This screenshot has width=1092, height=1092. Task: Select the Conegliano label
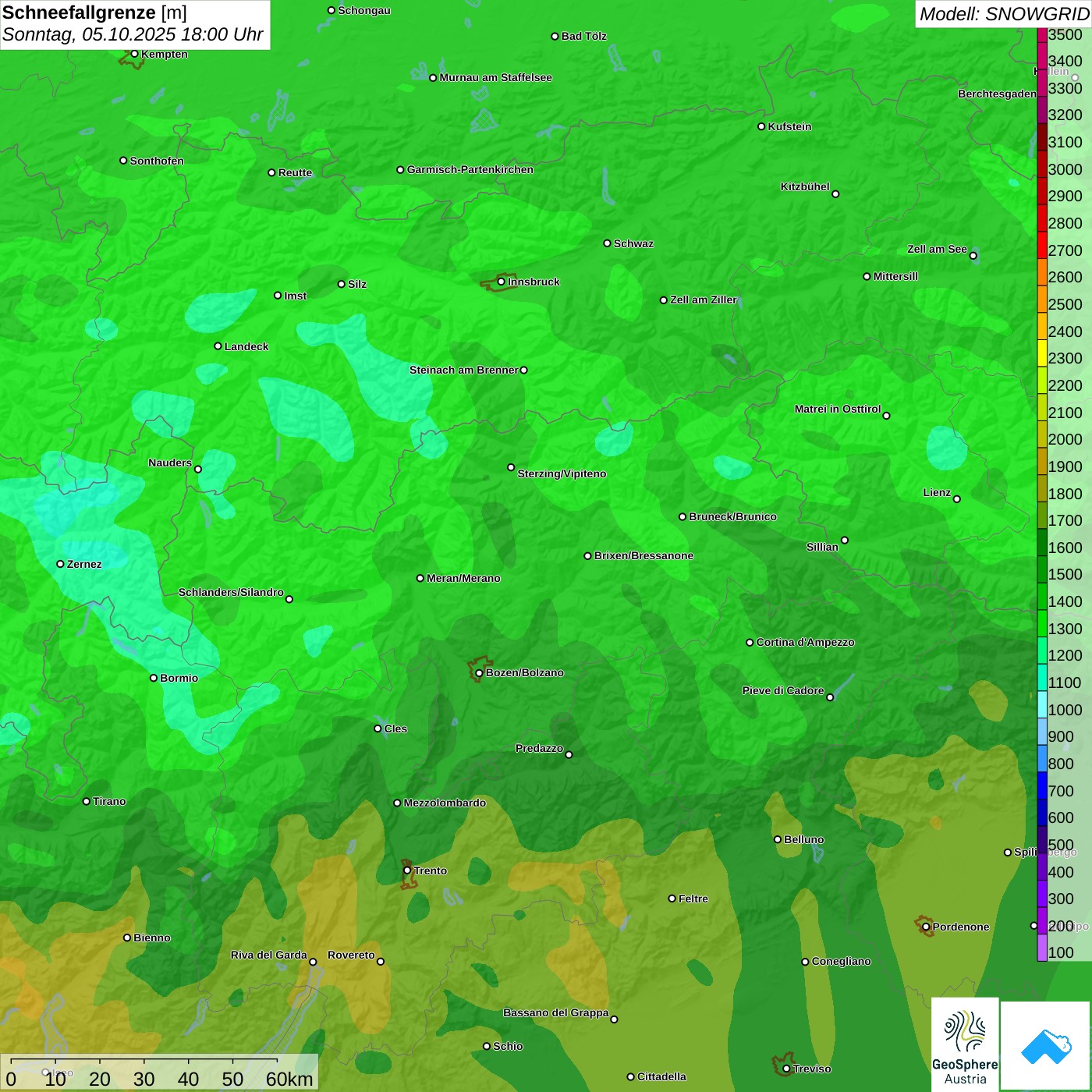click(841, 961)
